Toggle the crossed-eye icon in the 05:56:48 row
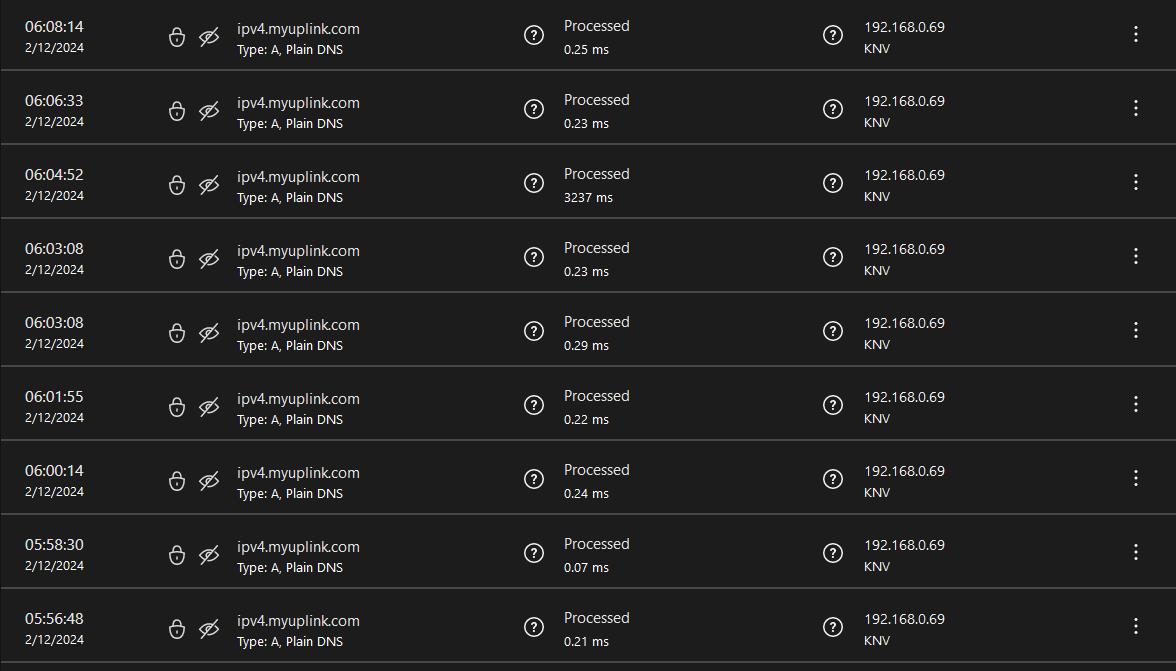The height and width of the screenshot is (671, 1176). [209, 628]
